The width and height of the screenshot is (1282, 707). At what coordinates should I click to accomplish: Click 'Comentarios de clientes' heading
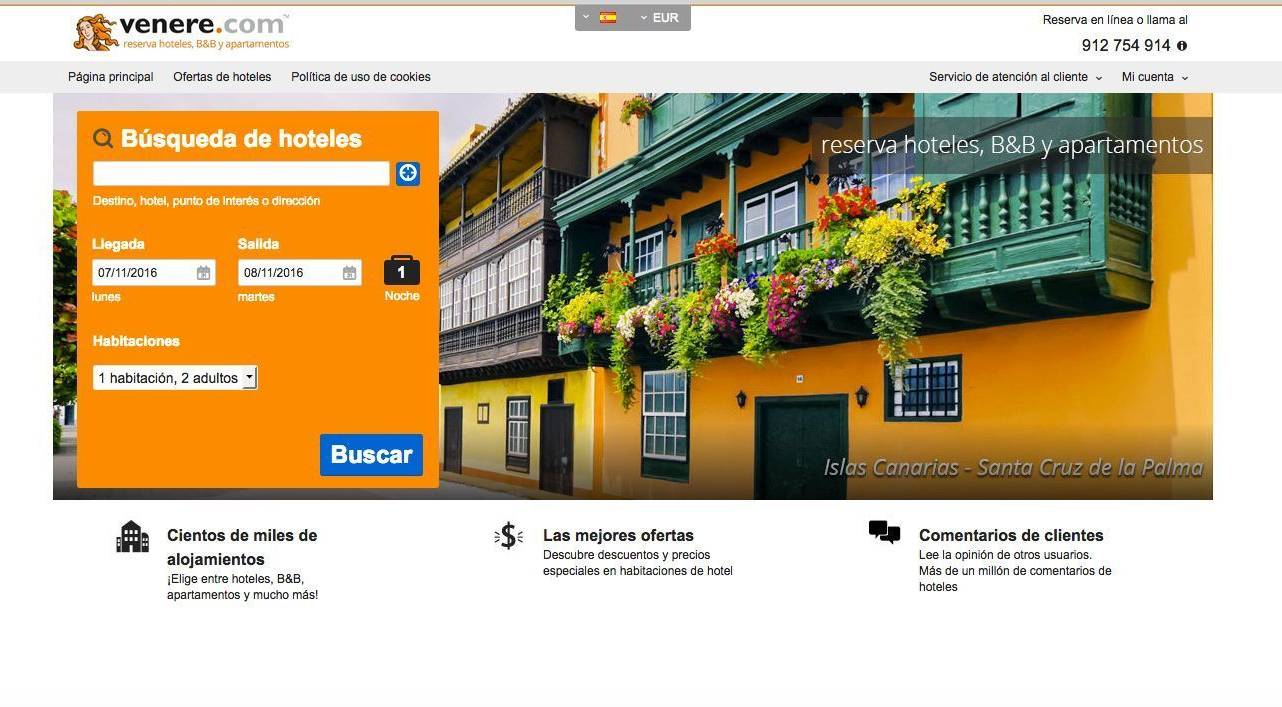coord(1011,535)
